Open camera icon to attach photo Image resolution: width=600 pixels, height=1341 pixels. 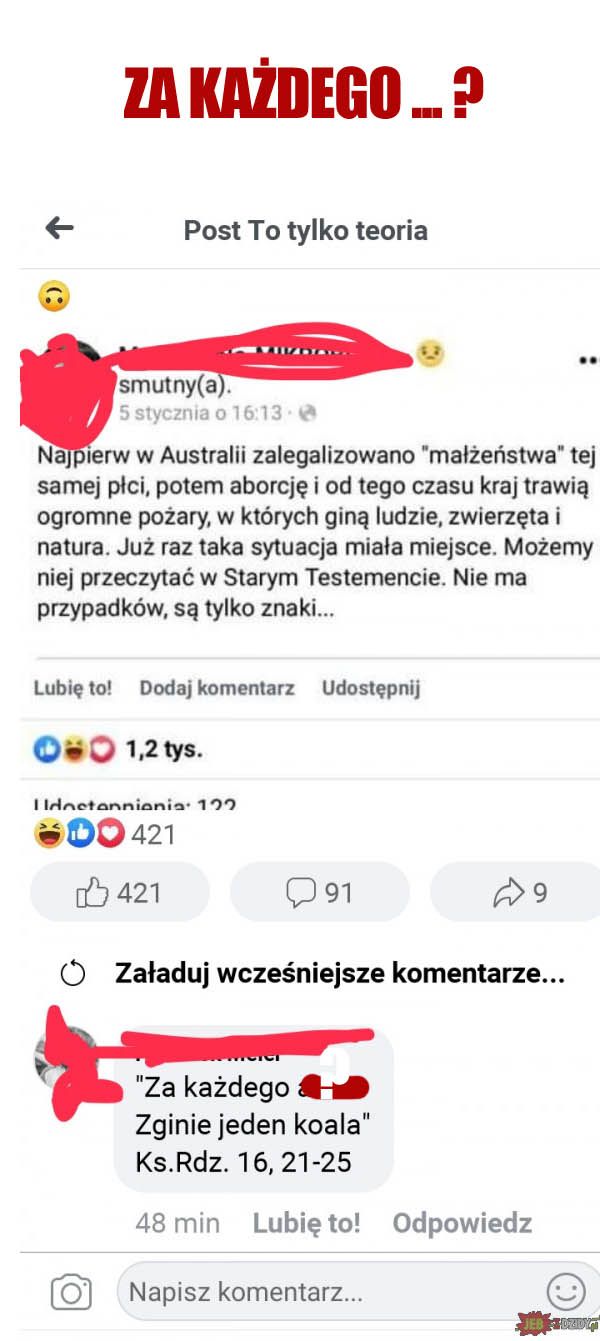point(71,1292)
